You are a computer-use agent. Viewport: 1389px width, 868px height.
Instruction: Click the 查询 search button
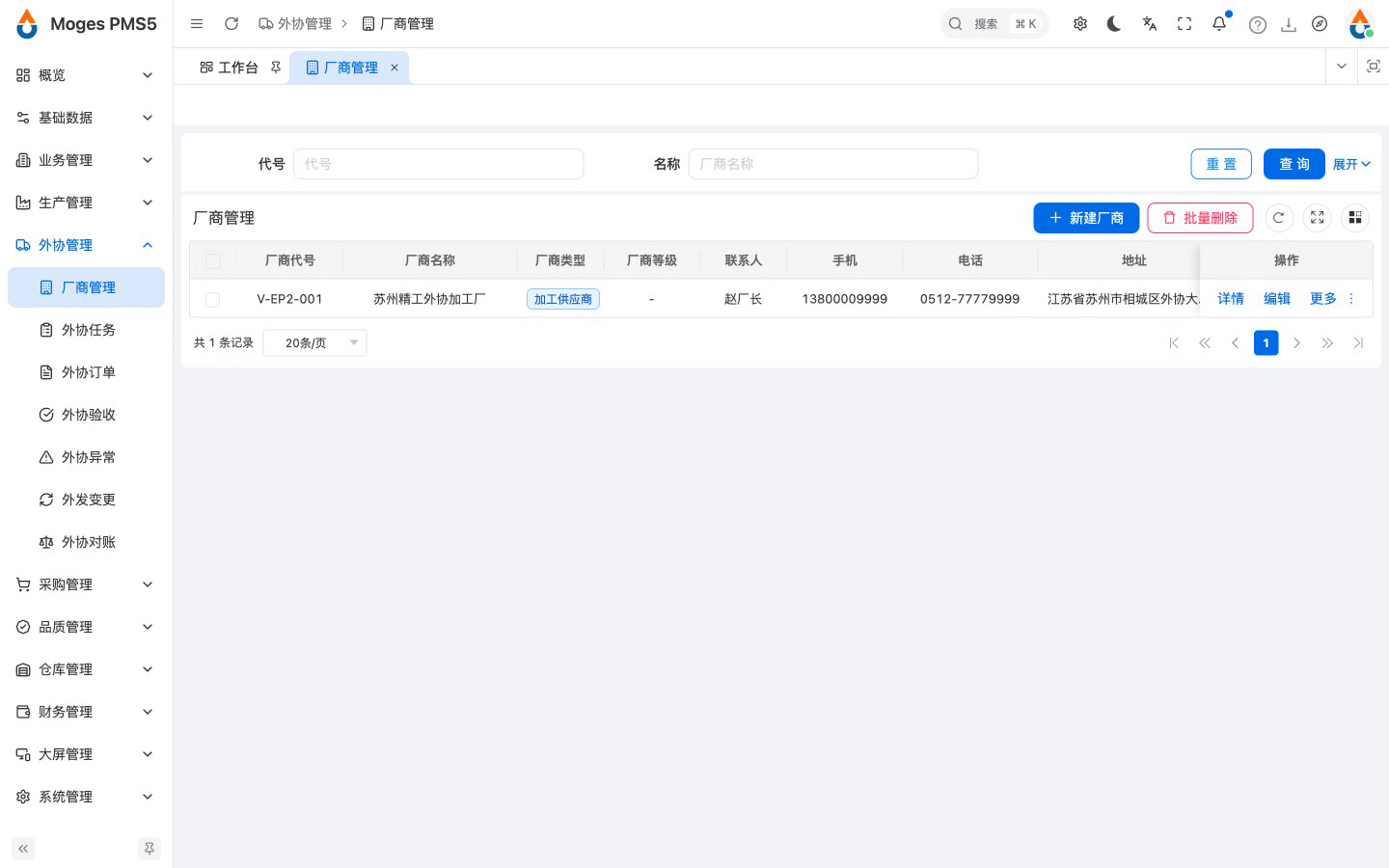pos(1294,164)
